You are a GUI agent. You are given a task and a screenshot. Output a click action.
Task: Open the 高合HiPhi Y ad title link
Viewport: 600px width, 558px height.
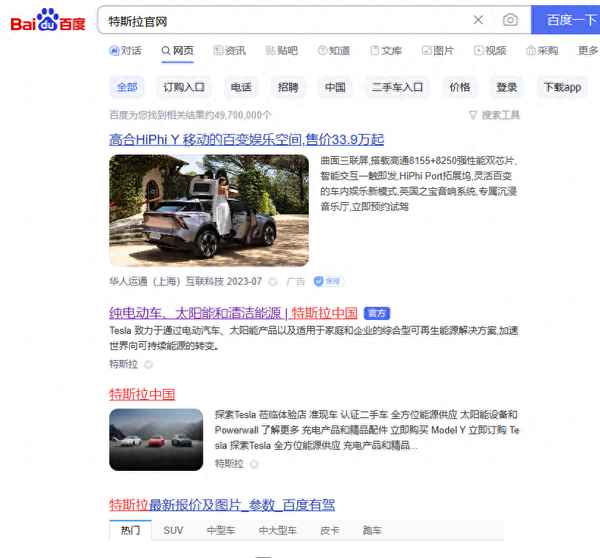click(x=246, y=140)
